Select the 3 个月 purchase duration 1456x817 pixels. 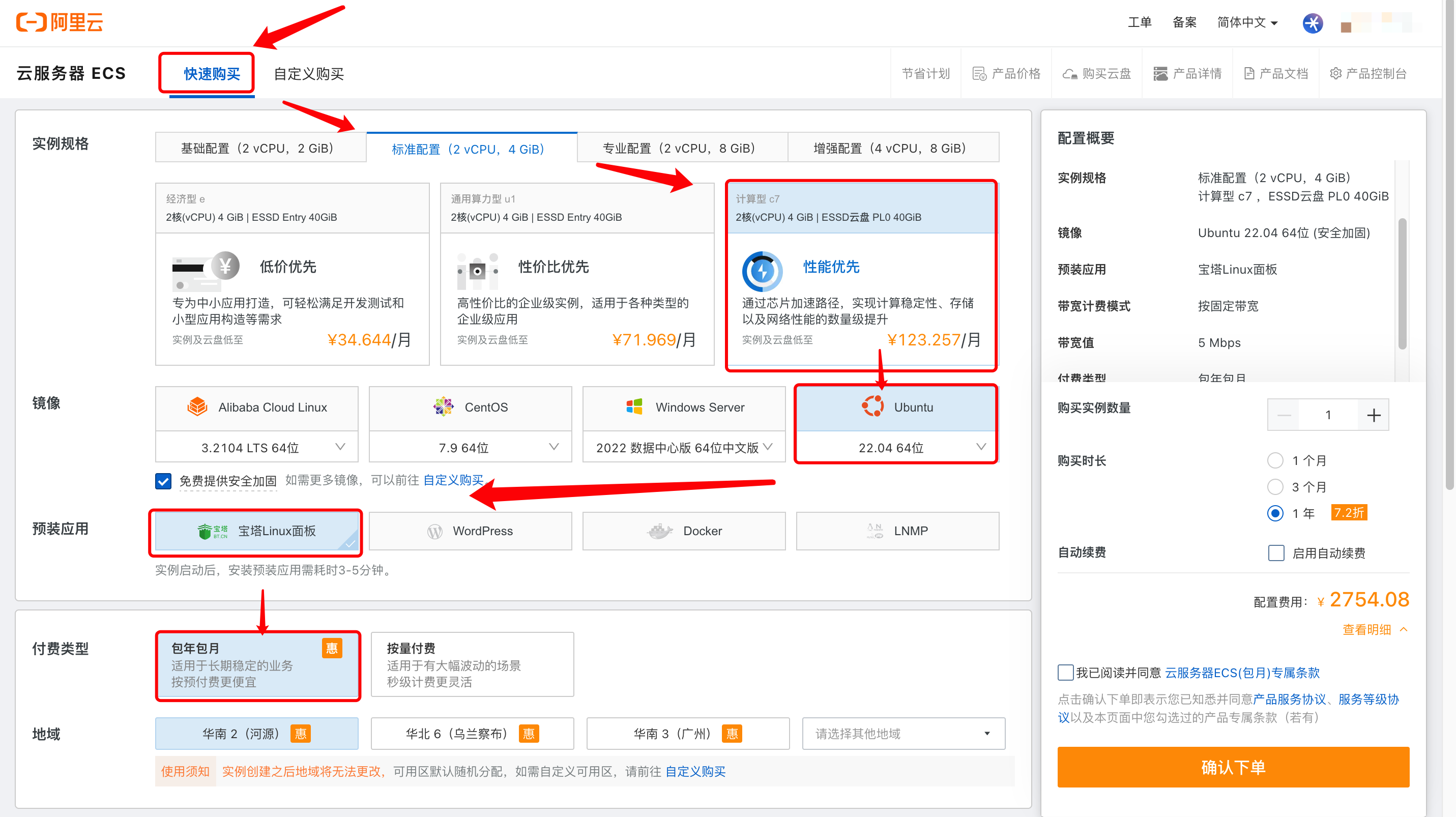pos(1275,487)
